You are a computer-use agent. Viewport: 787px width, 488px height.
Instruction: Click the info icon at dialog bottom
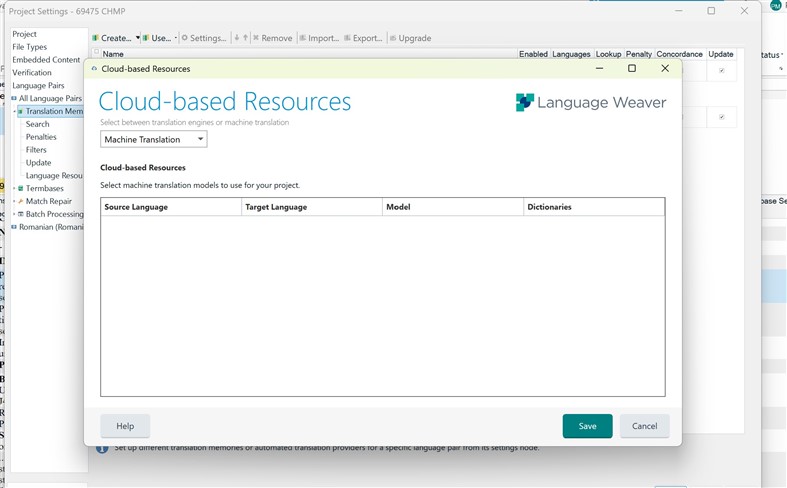coord(102,448)
